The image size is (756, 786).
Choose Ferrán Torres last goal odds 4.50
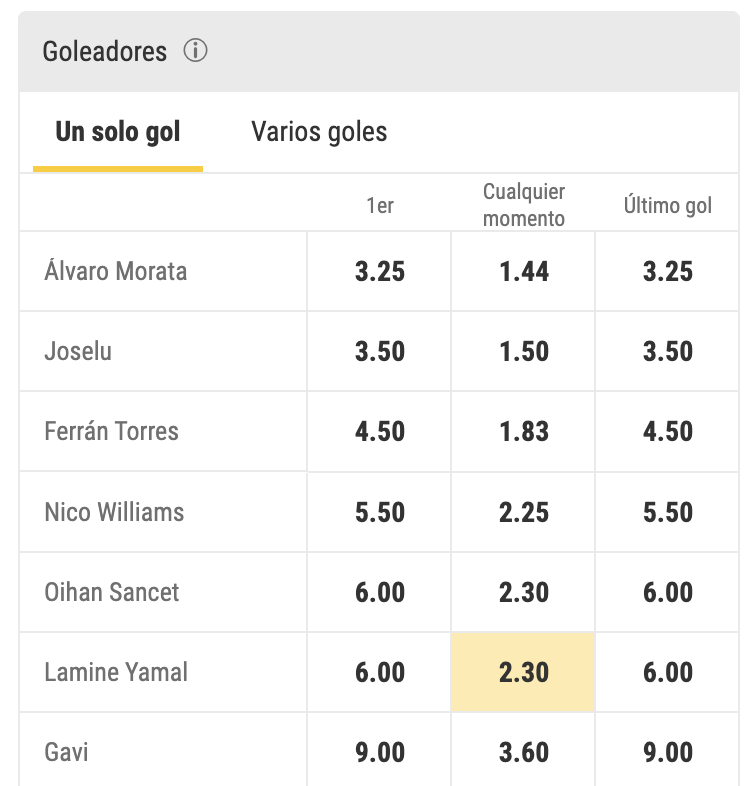pyautogui.click(x=667, y=431)
